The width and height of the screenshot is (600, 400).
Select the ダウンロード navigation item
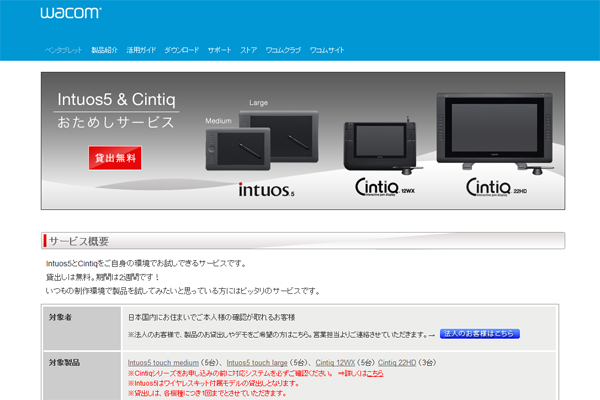182,50
